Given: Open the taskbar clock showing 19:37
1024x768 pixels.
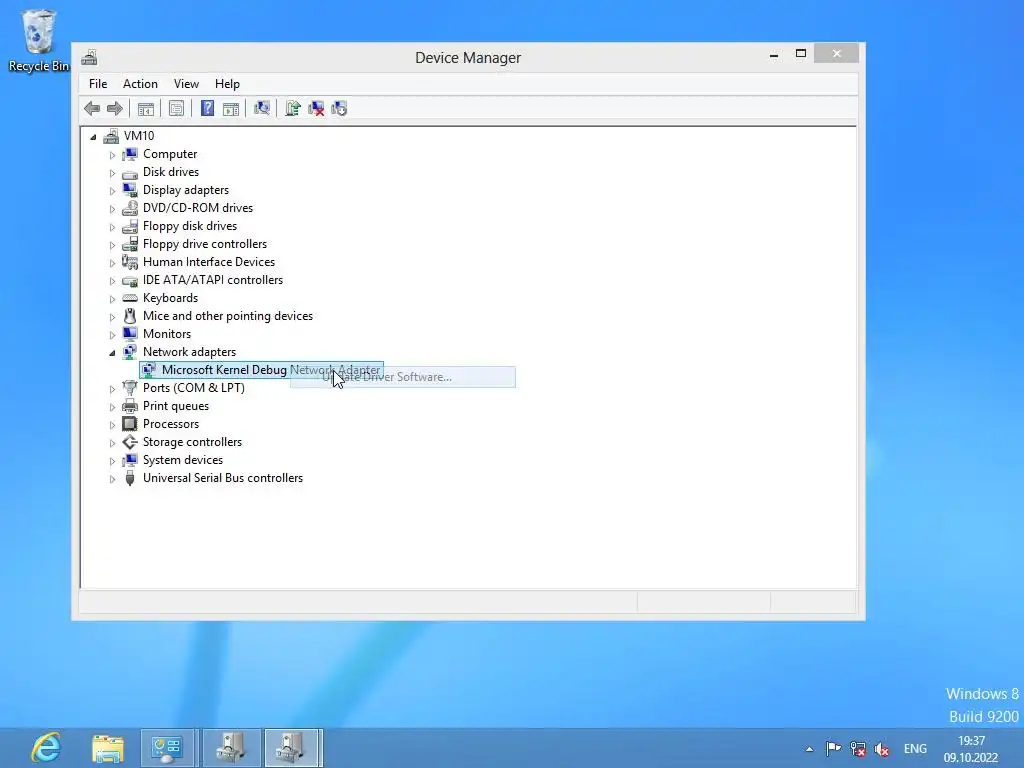Looking at the screenshot, I should click(971, 748).
